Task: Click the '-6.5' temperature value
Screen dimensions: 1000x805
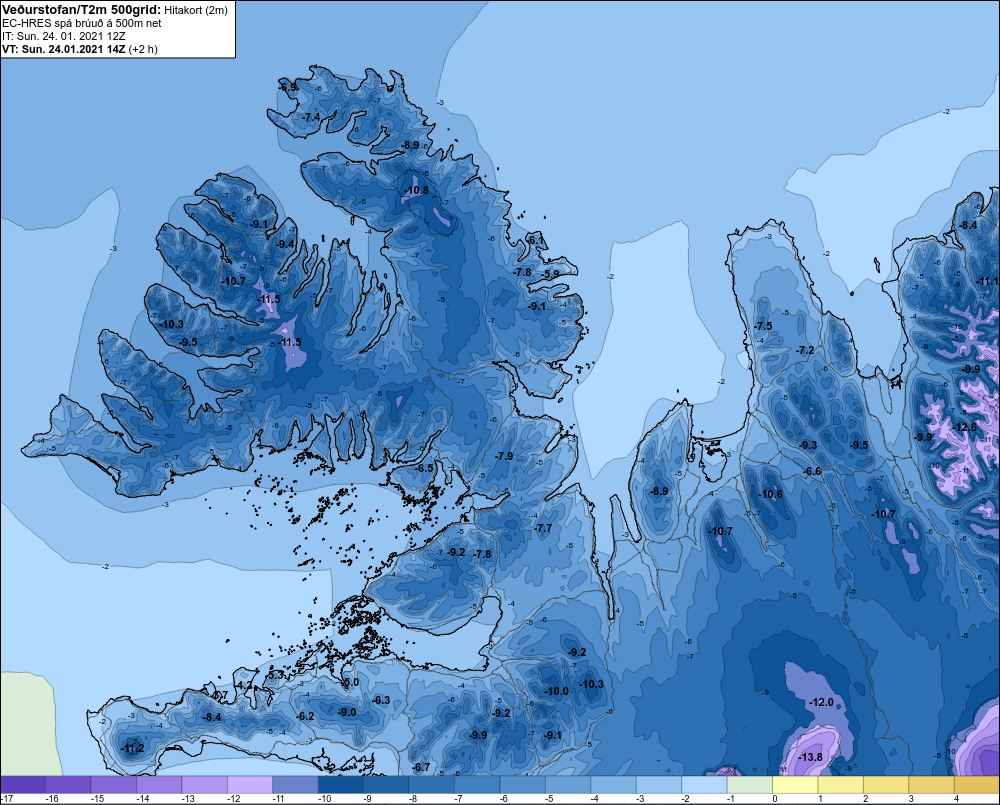Action: [x=424, y=468]
